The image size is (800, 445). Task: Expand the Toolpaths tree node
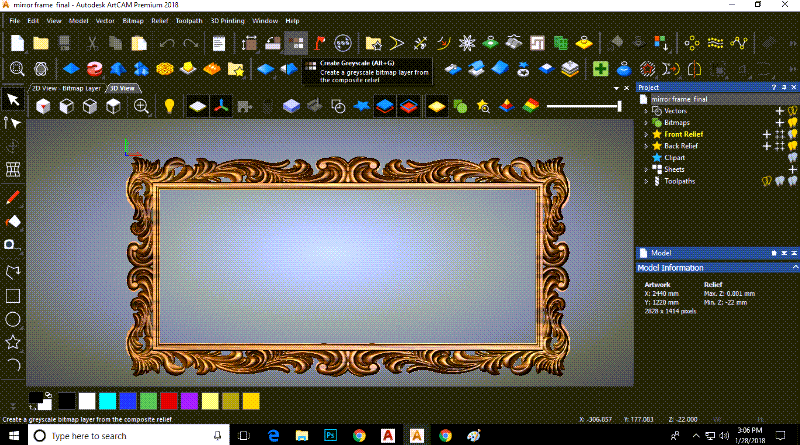(646, 181)
